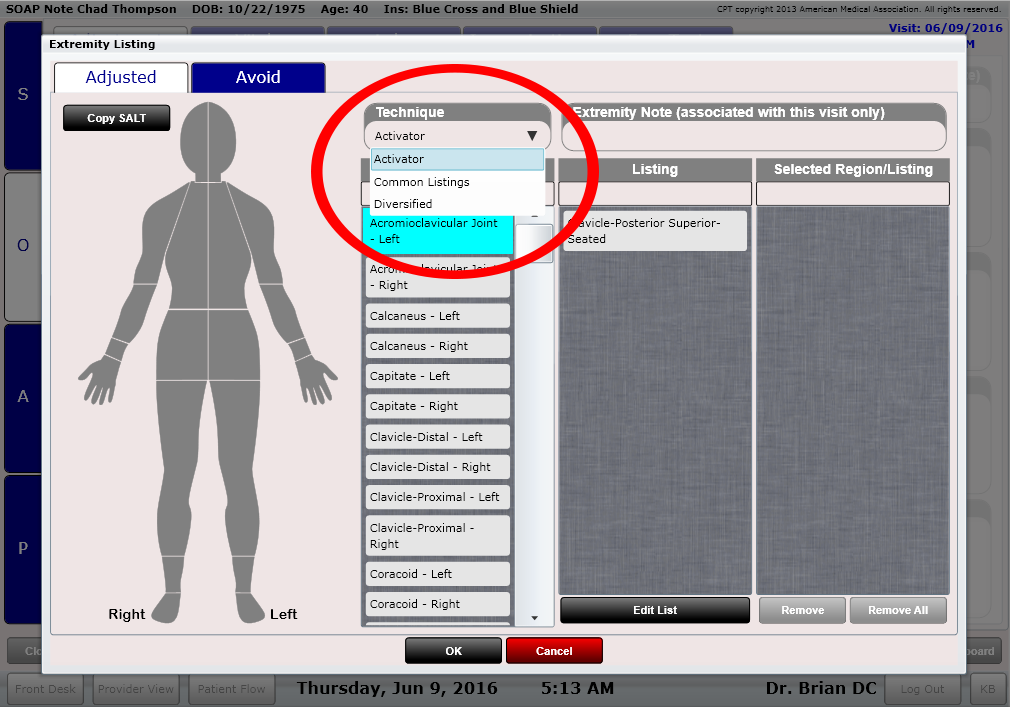Screen dimensions: 1010x707
Task: Confirm with the OK button
Action: (x=453, y=651)
